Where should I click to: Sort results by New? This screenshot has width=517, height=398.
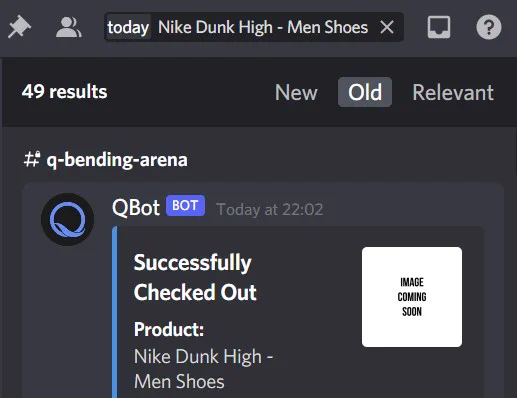[296, 92]
